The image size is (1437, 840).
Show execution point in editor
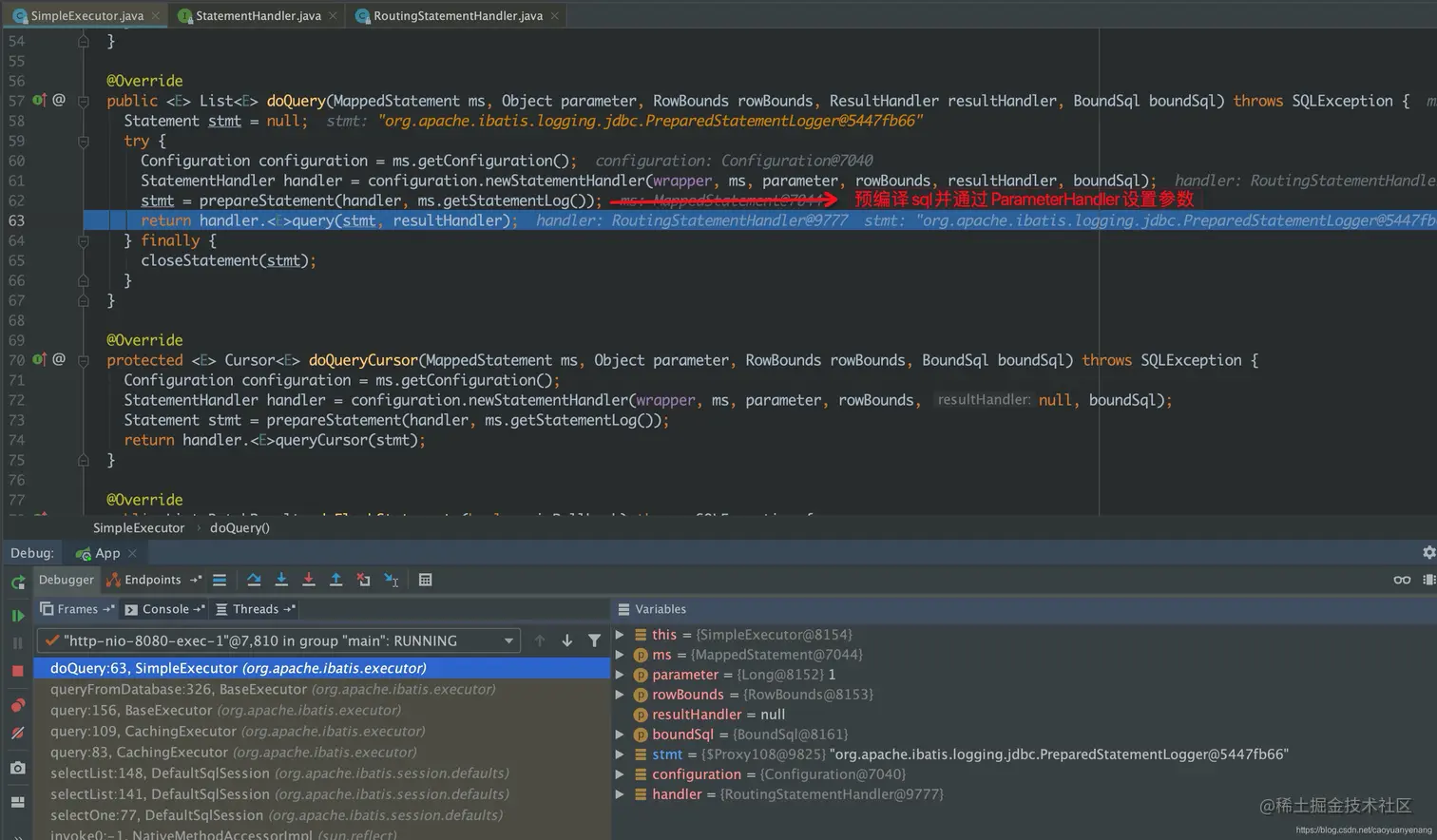tap(220, 580)
